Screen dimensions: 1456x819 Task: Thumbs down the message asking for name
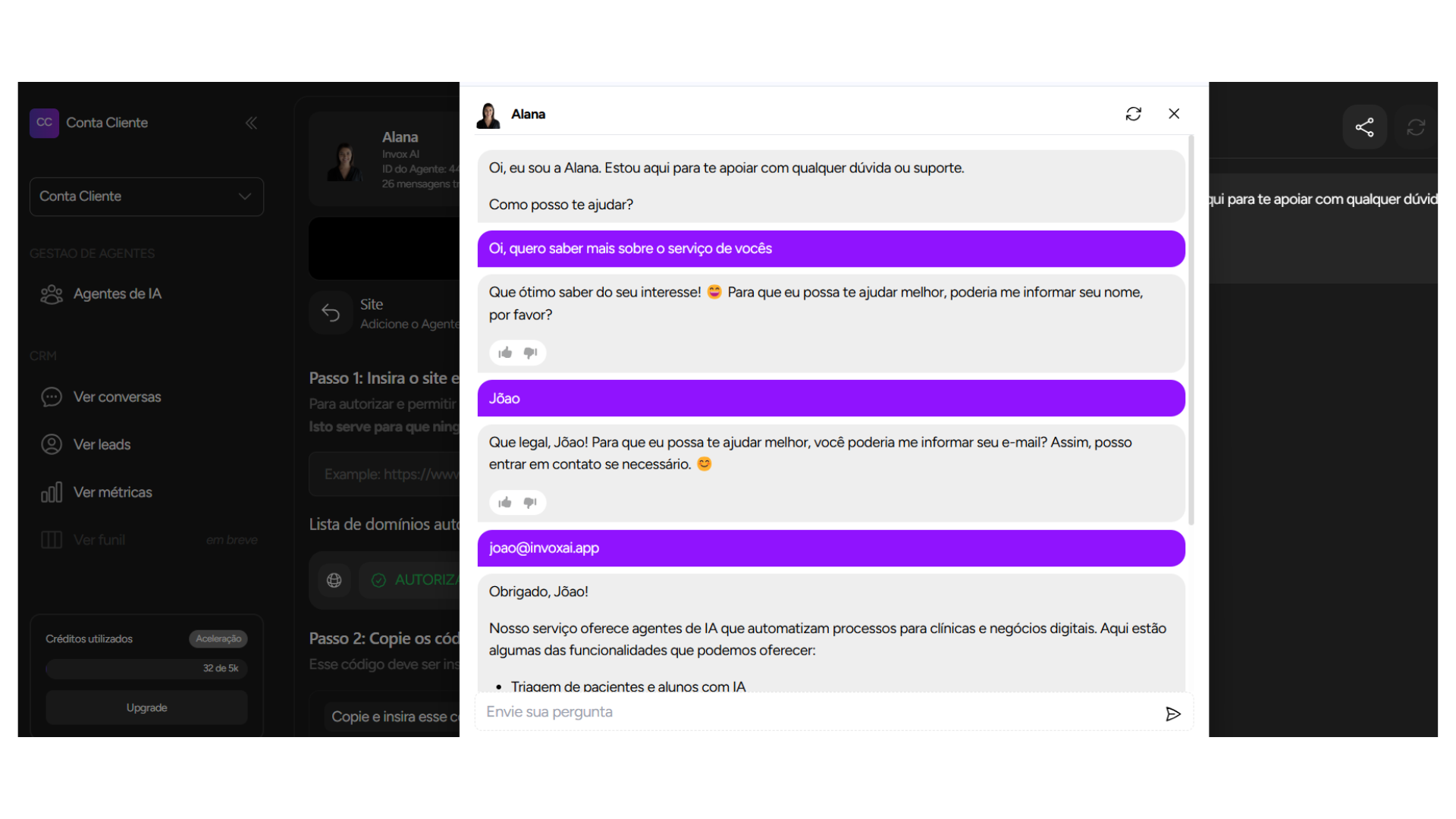click(530, 353)
